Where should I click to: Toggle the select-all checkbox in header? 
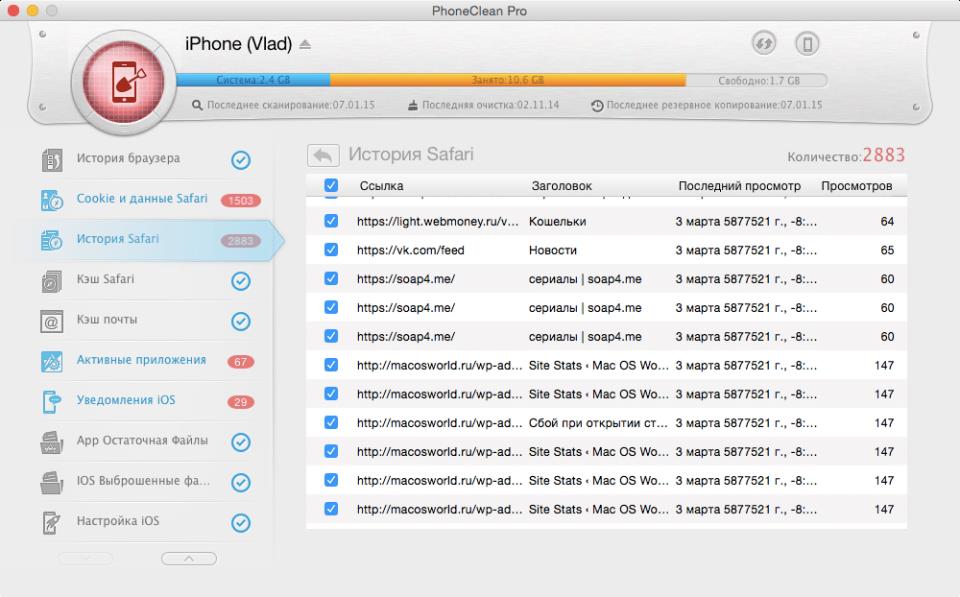pyautogui.click(x=331, y=185)
